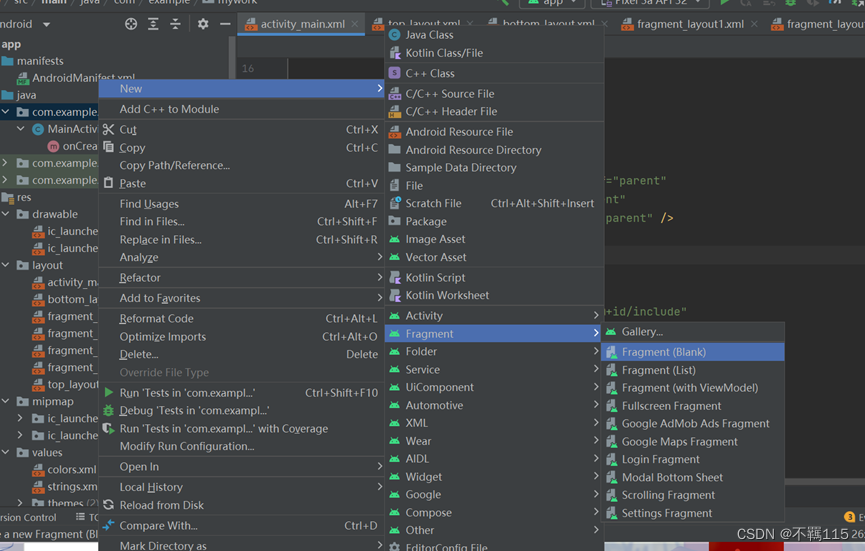
Task: Expand the Service submenu arrow
Action: (596, 369)
